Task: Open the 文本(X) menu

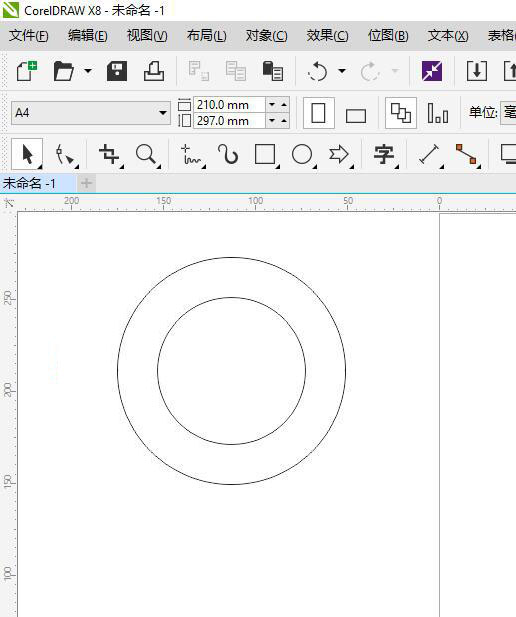Action: point(448,36)
